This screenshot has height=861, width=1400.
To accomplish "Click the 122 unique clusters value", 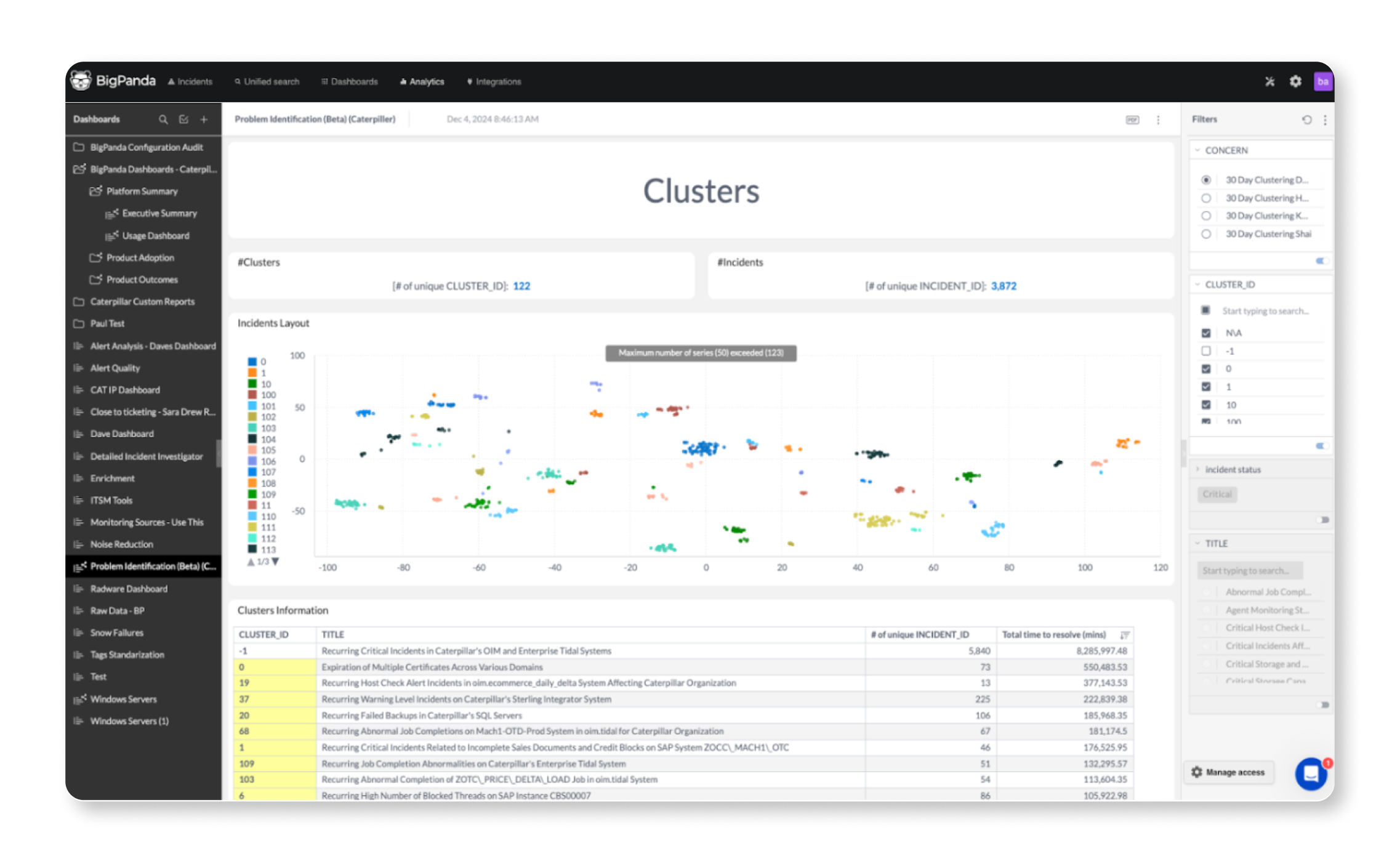I will point(521,286).
